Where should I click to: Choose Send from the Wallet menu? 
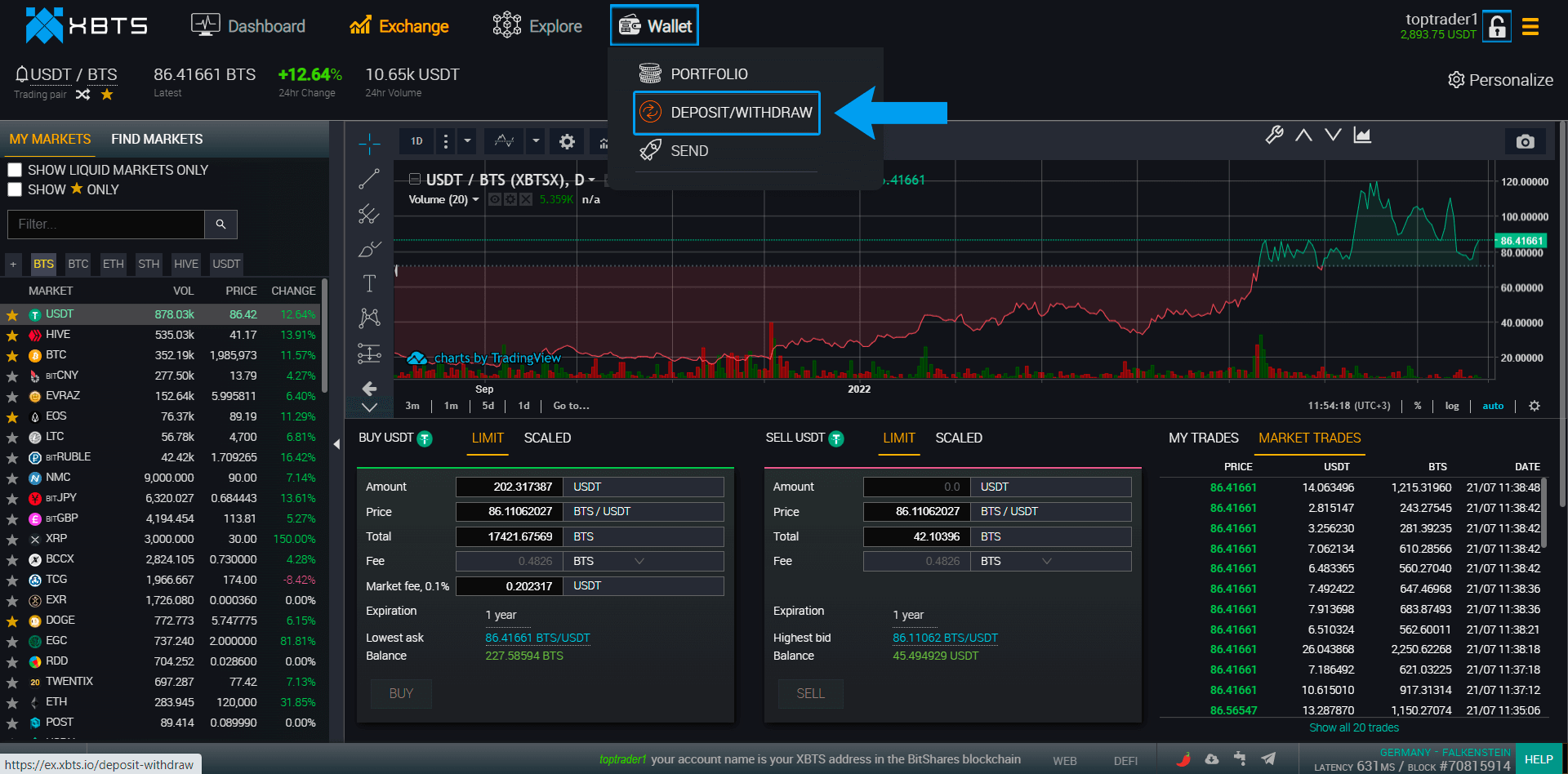click(674, 151)
